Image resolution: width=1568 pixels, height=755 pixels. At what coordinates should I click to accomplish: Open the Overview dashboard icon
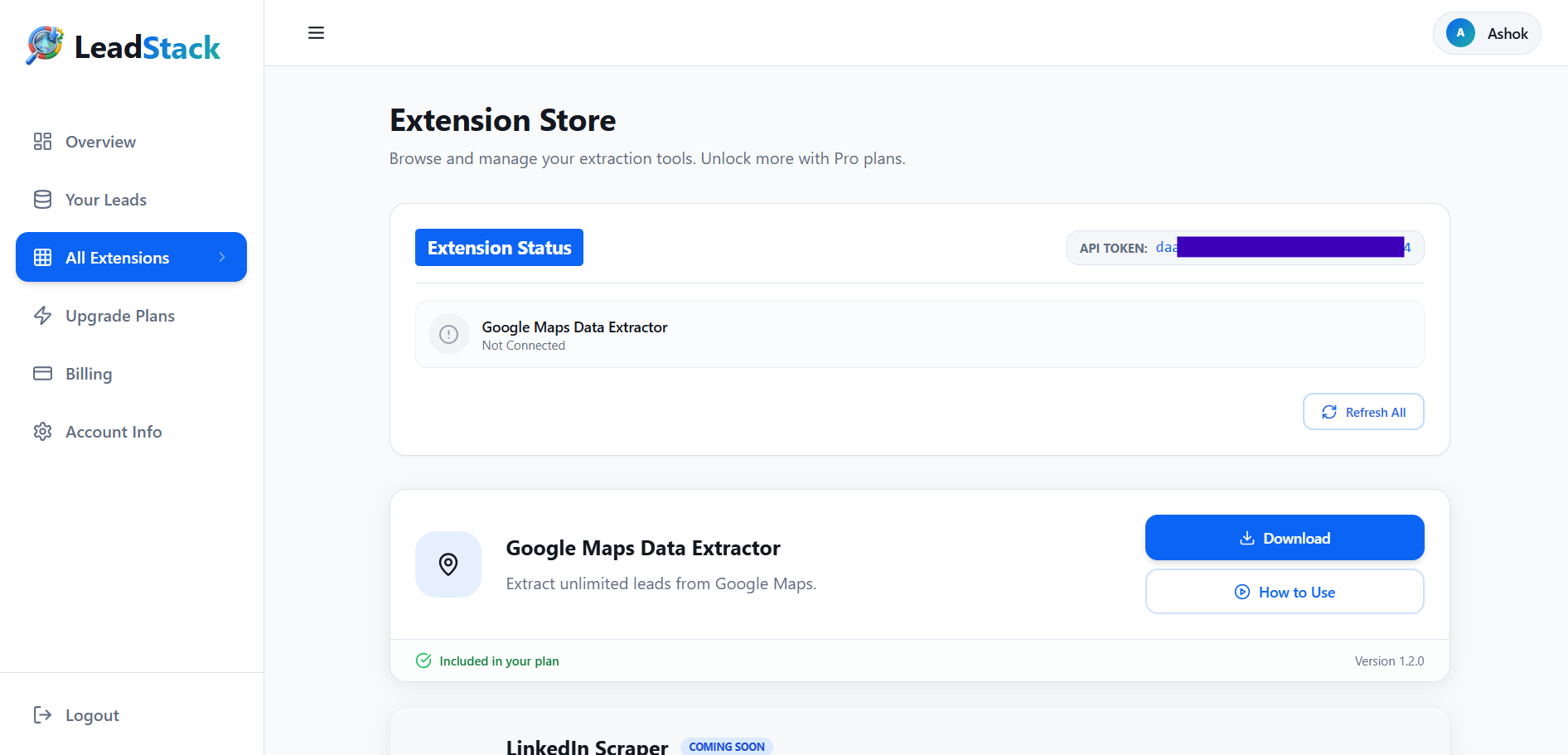coord(42,141)
